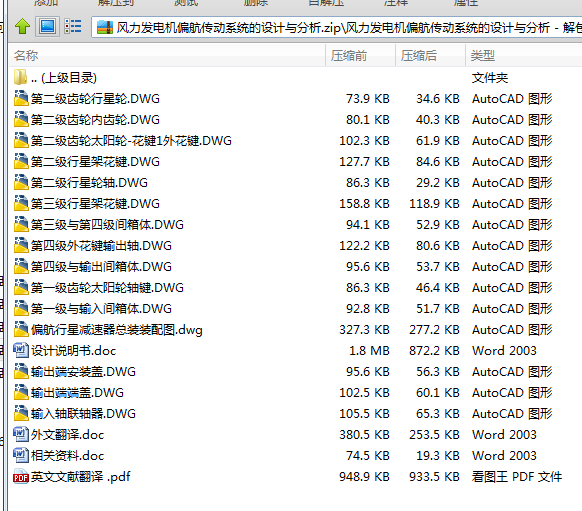Viewport: 582px width, 511px height.
Task: Select file name 输出端端盖.DWG
Action: click(x=77, y=393)
